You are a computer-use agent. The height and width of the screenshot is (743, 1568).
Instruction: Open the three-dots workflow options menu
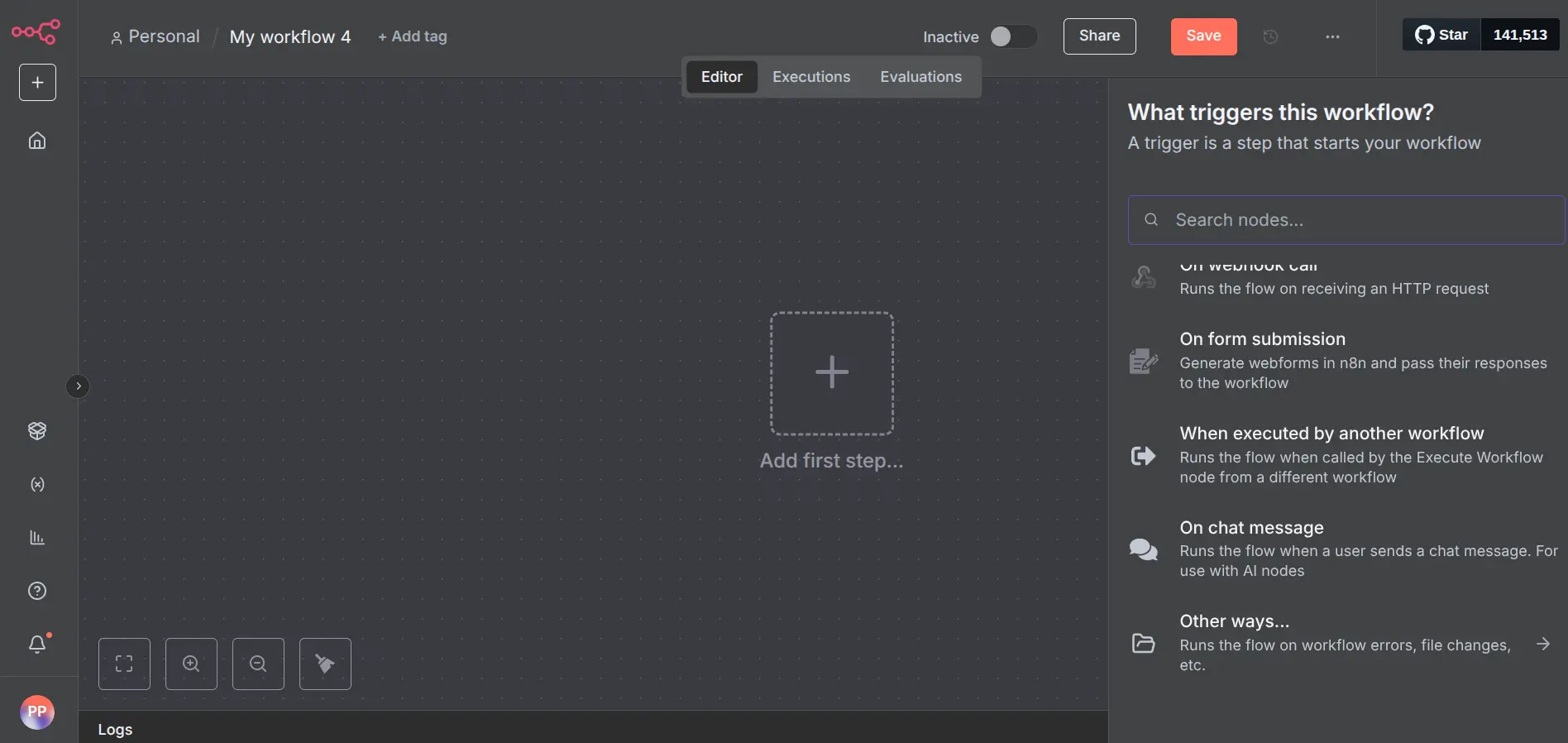click(1332, 36)
